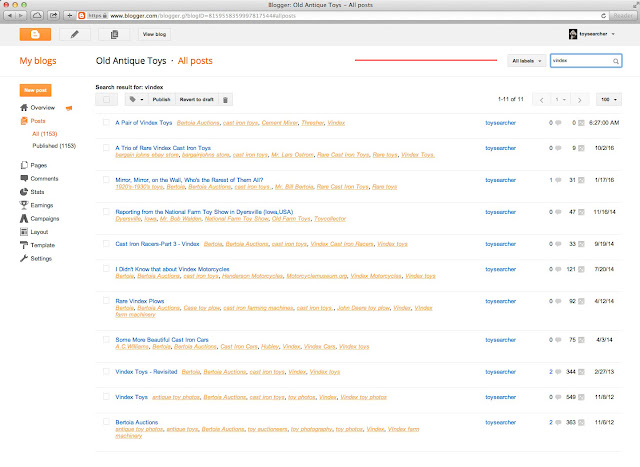The image size is (640, 467).
Task: Open Pages in the sidebar
Action: (x=38, y=165)
